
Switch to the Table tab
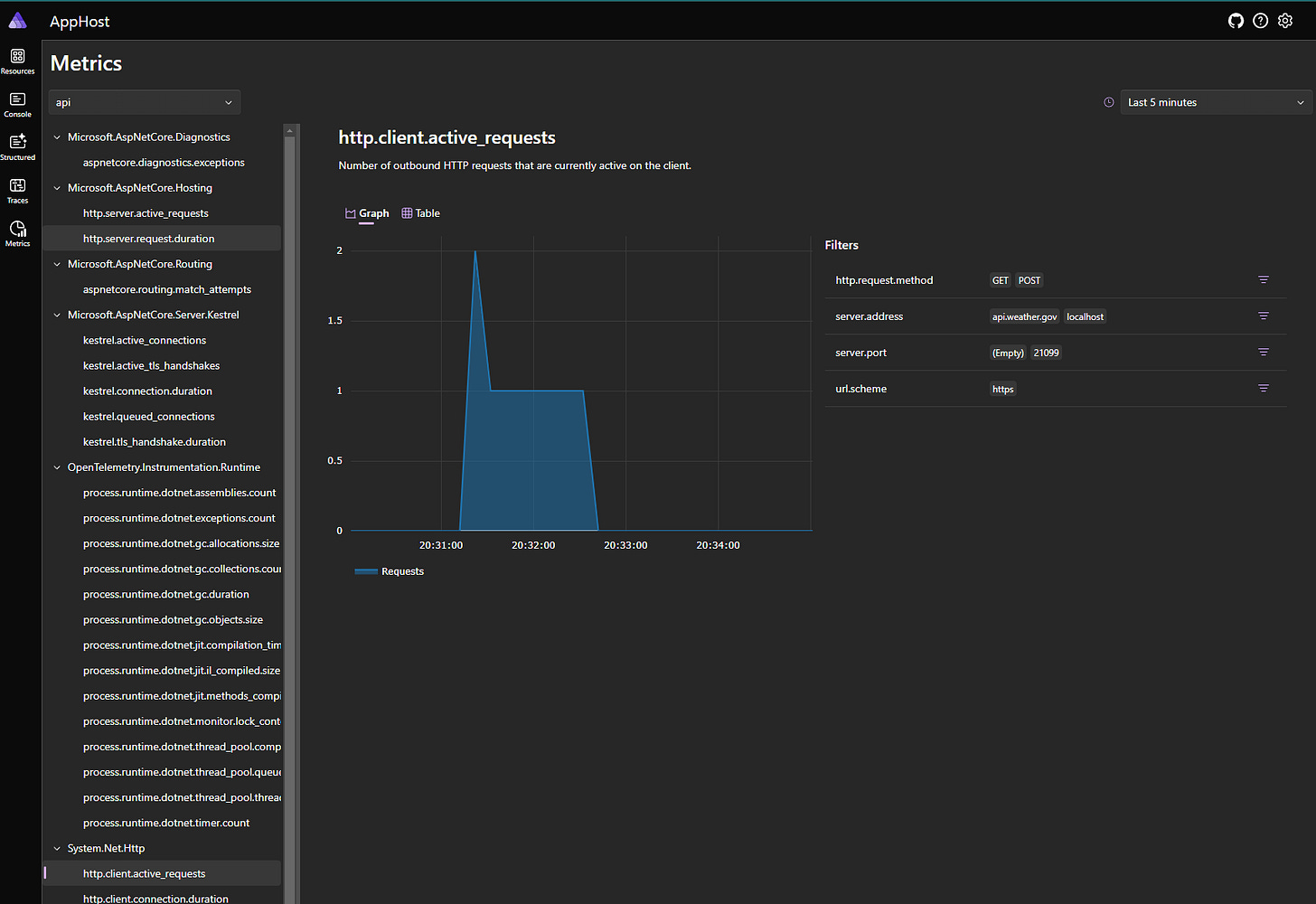coord(420,212)
